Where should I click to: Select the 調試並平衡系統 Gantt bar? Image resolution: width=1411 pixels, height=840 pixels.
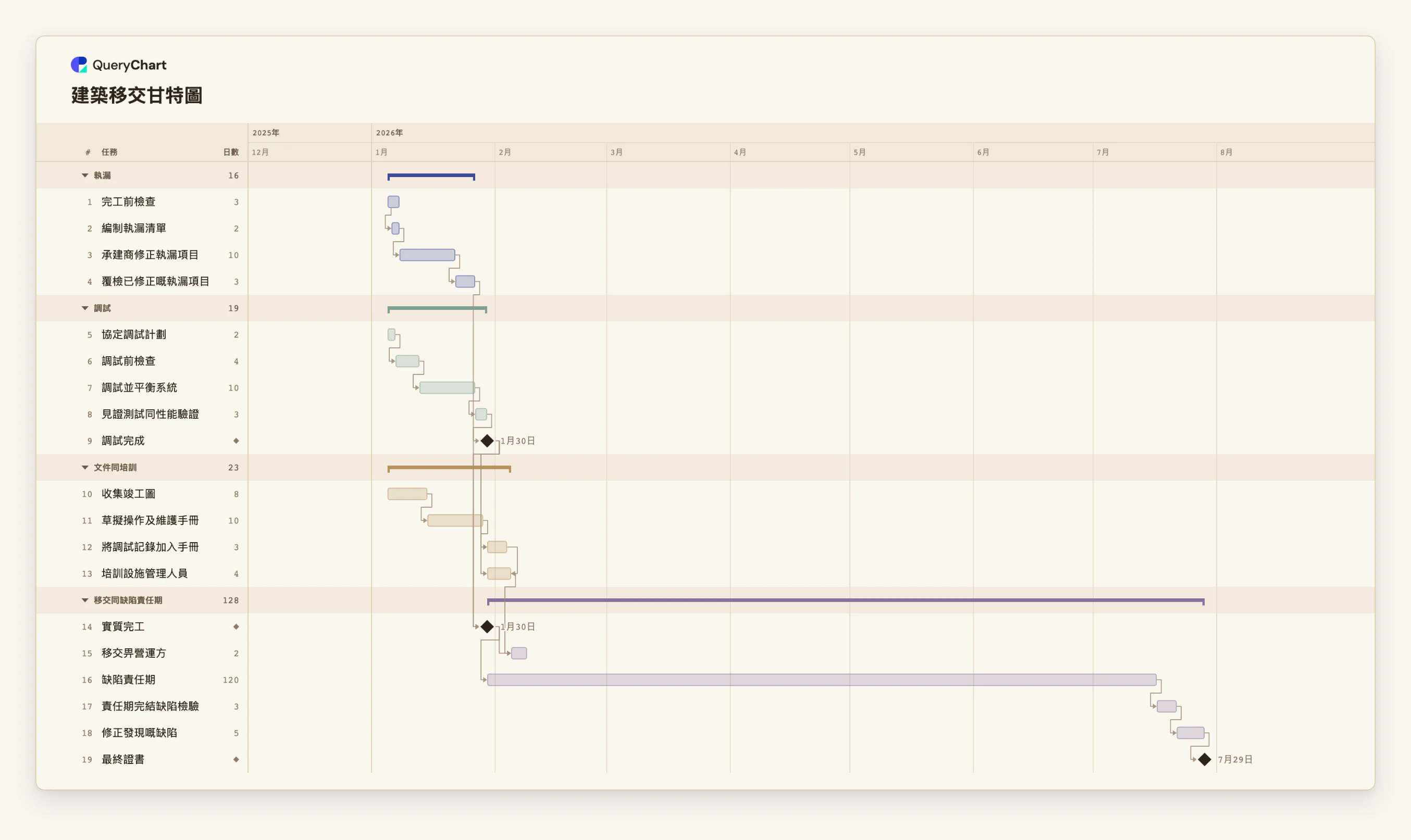pyautogui.click(x=447, y=388)
